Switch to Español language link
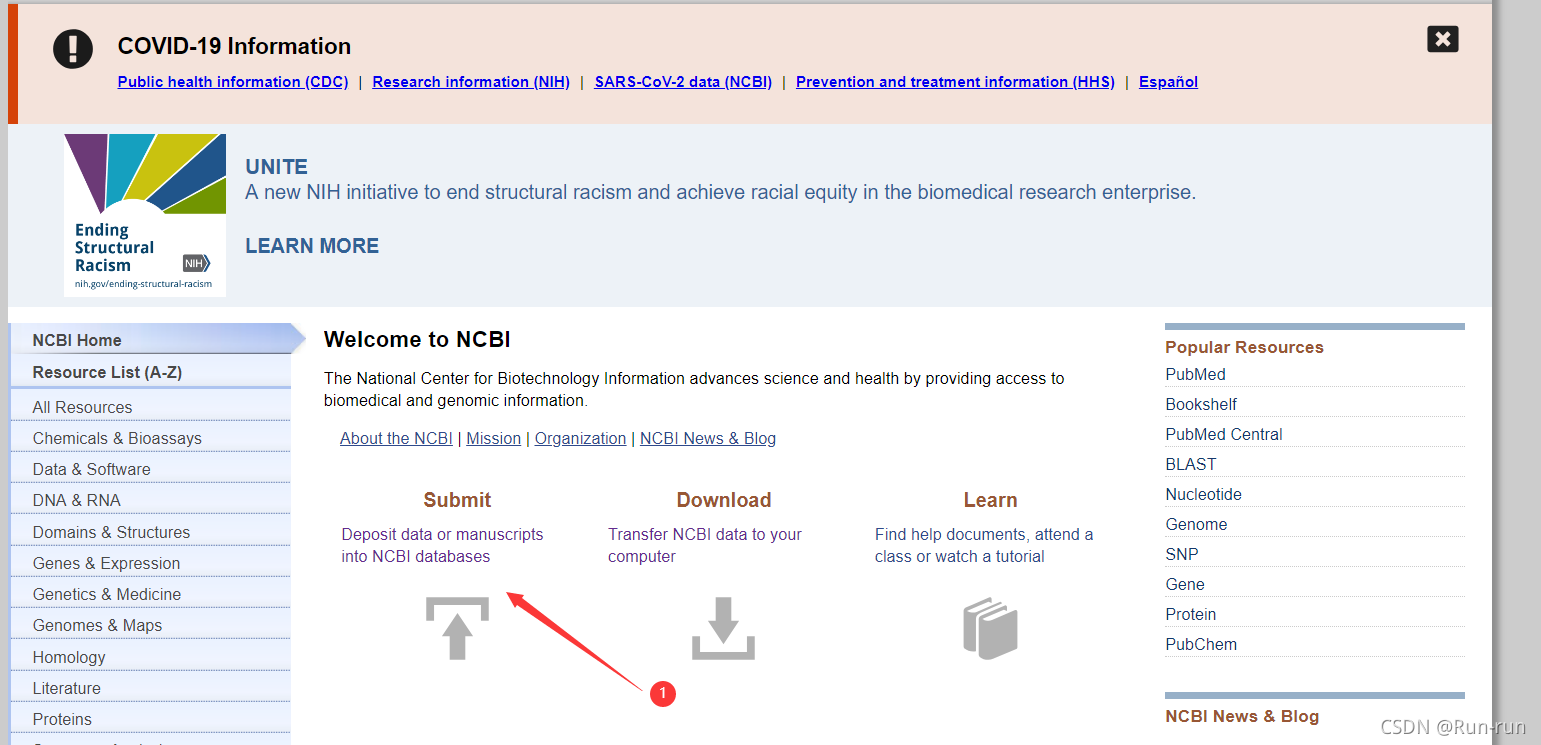 [1168, 82]
